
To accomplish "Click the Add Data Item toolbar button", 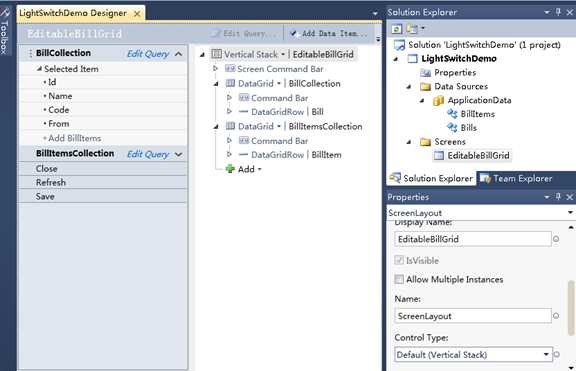I will point(328,33).
